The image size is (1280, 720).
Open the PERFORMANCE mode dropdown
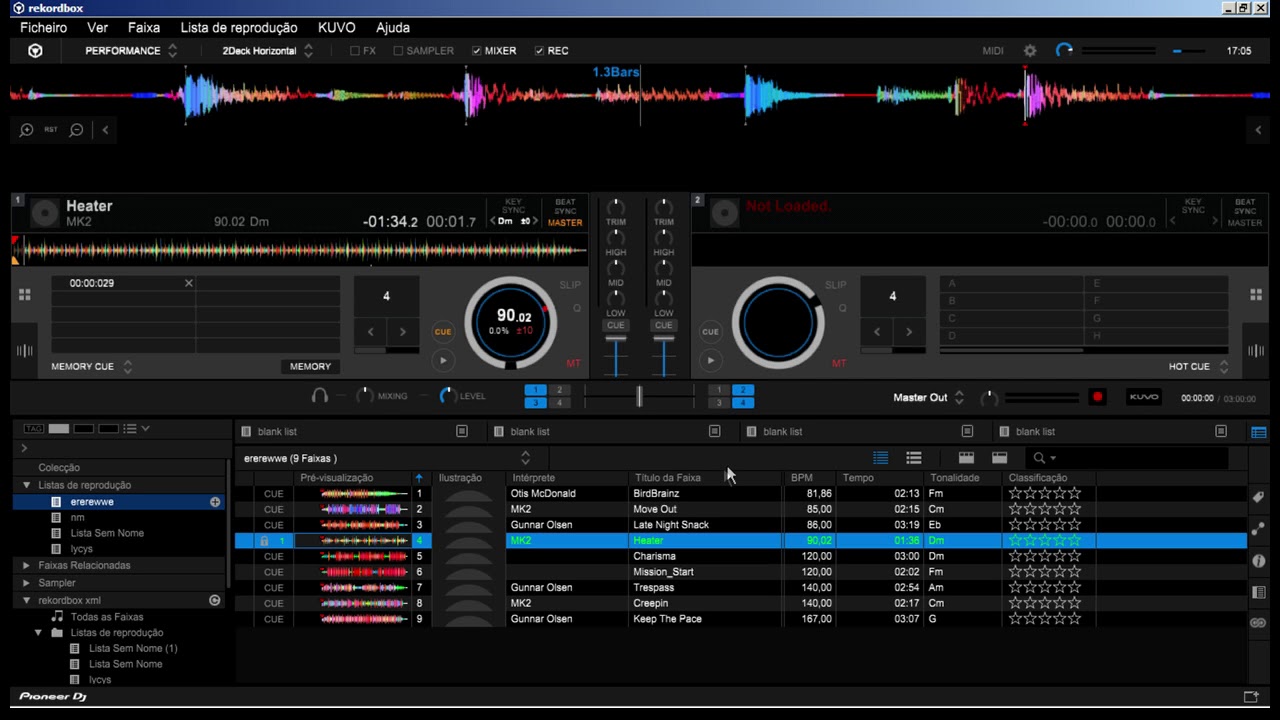point(131,51)
